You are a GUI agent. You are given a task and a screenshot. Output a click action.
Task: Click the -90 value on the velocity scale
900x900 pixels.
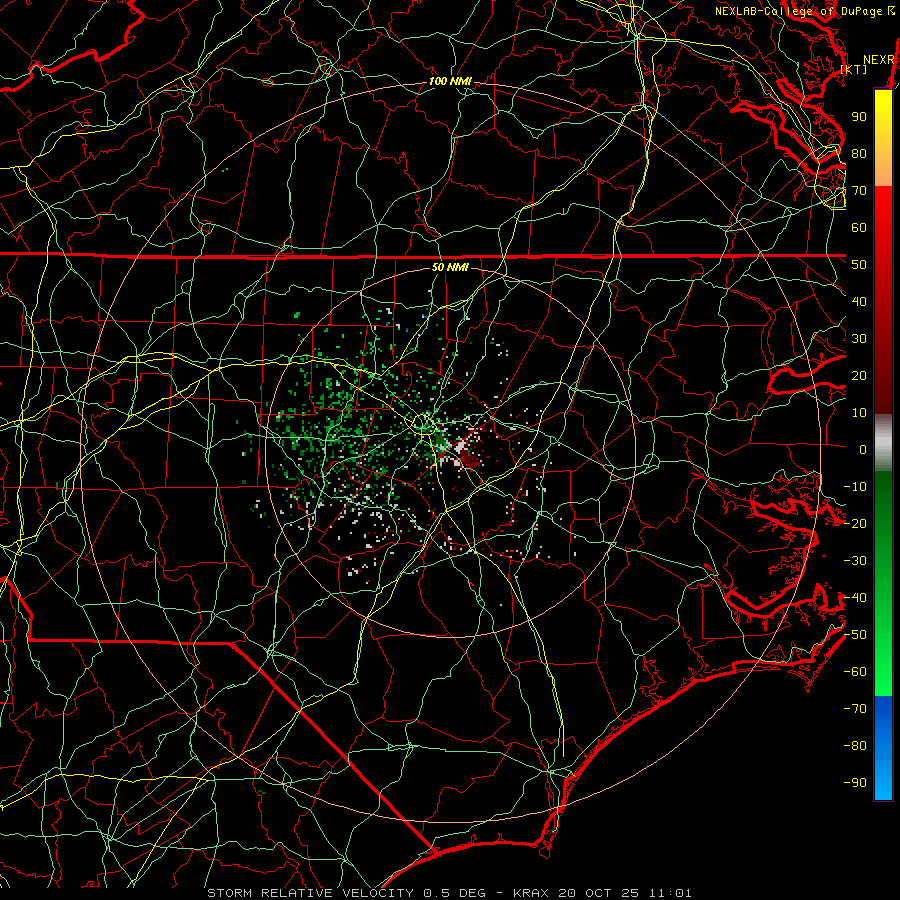point(855,783)
